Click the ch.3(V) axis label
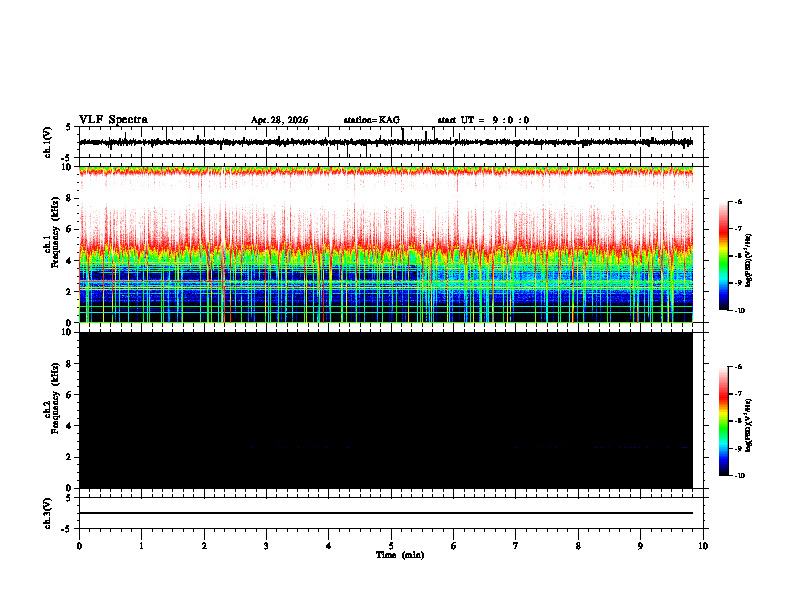 (x=47, y=513)
